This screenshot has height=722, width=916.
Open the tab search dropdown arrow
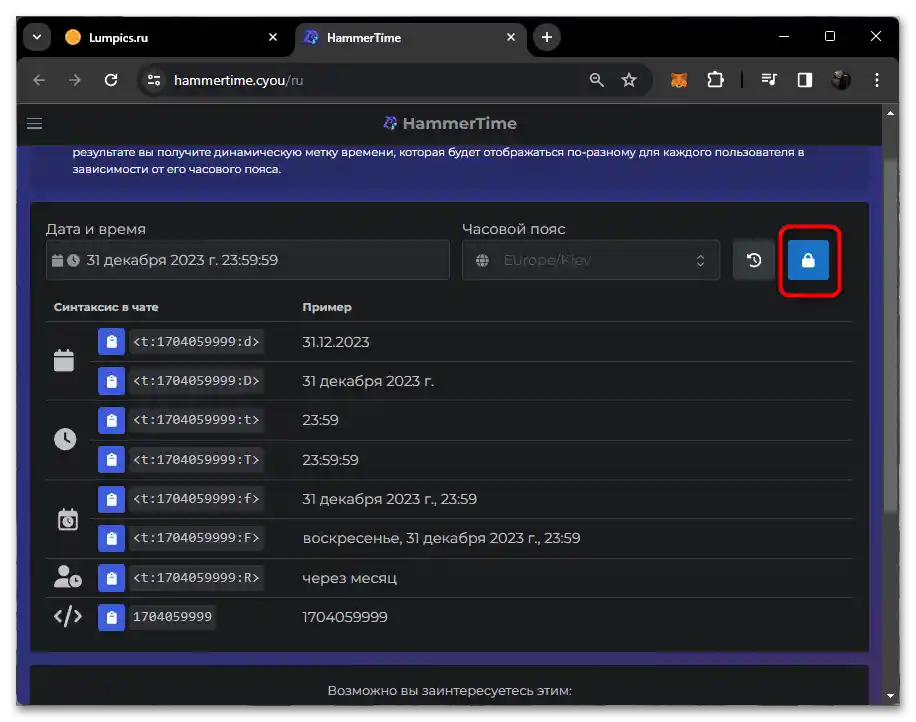point(37,37)
